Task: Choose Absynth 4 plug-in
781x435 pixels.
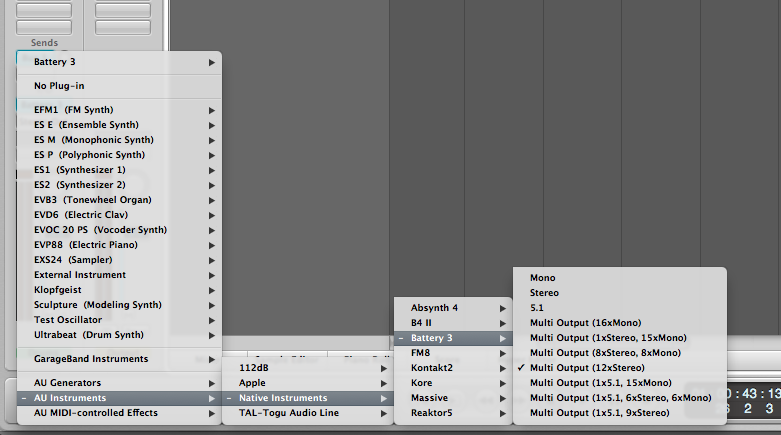Action: pos(453,307)
